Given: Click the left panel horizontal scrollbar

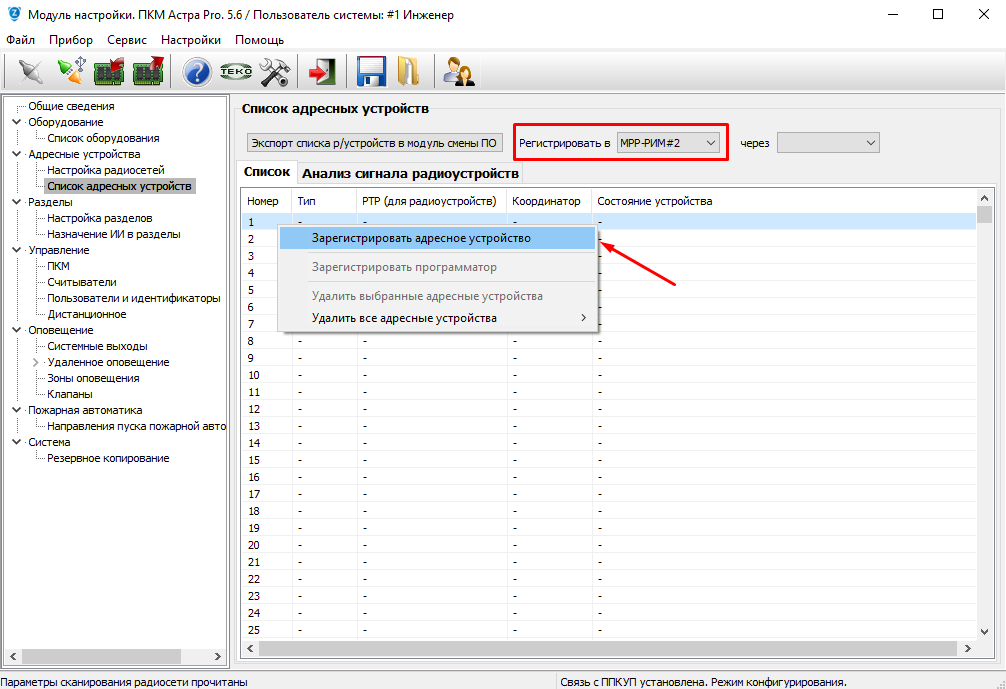Looking at the screenshot, I should coord(100,656).
